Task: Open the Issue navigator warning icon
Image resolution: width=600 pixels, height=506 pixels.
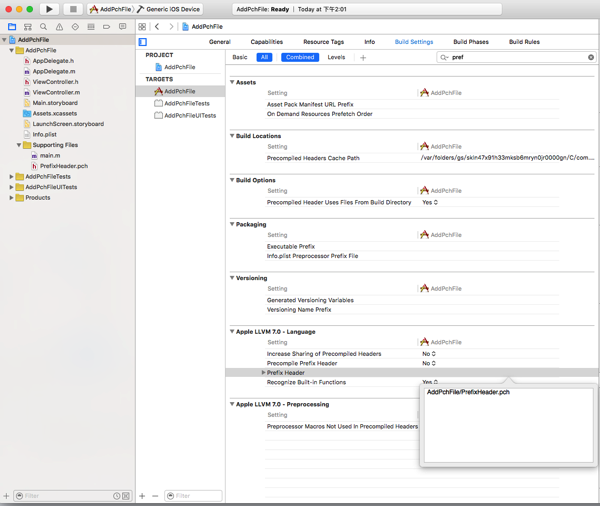Action: 59,26
